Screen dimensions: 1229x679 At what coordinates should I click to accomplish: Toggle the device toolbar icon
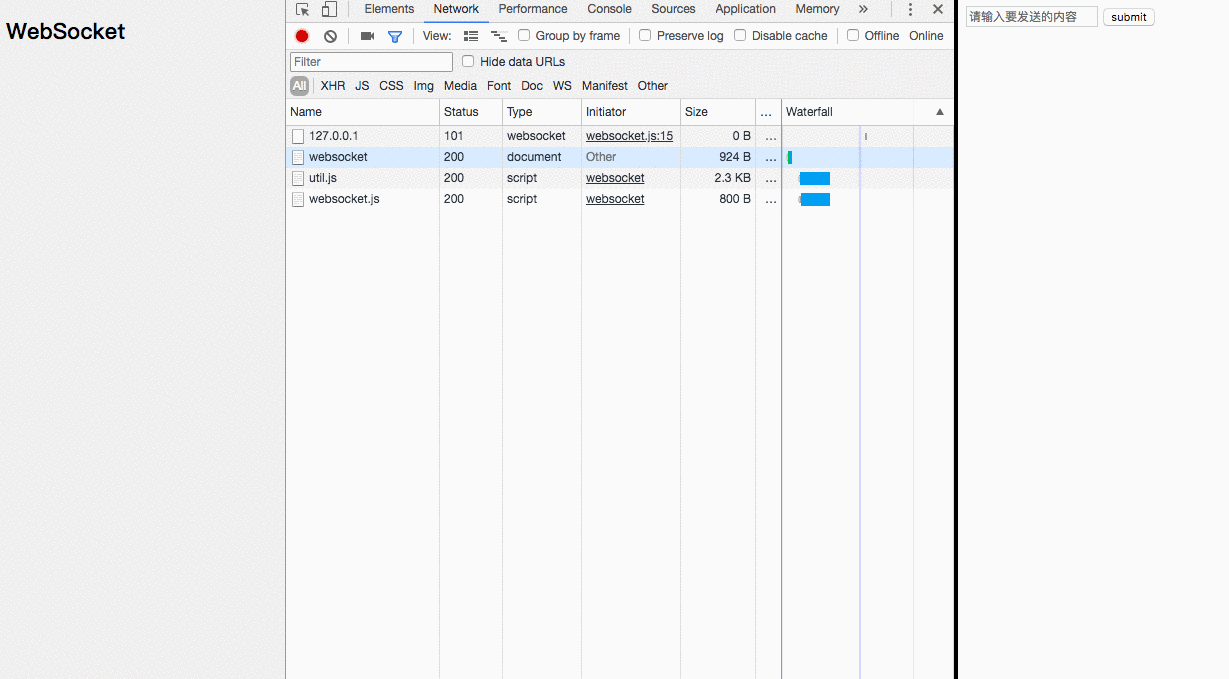(329, 9)
